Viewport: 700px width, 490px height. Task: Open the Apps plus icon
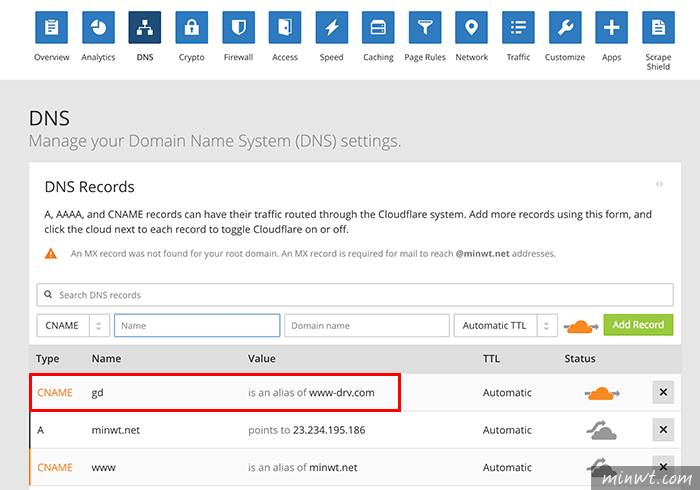click(612, 28)
